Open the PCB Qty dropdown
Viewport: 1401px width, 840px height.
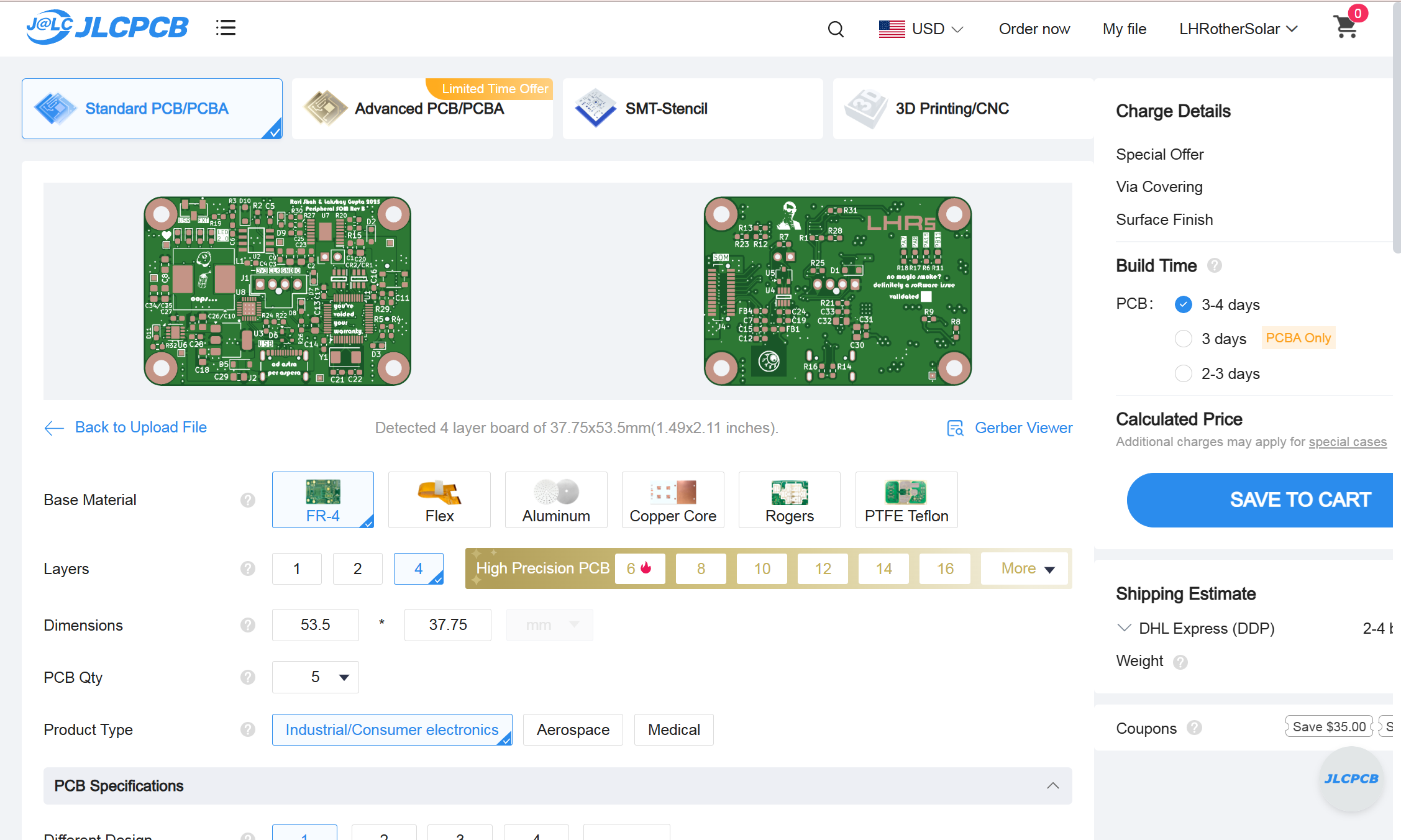(x=316, y=677)
